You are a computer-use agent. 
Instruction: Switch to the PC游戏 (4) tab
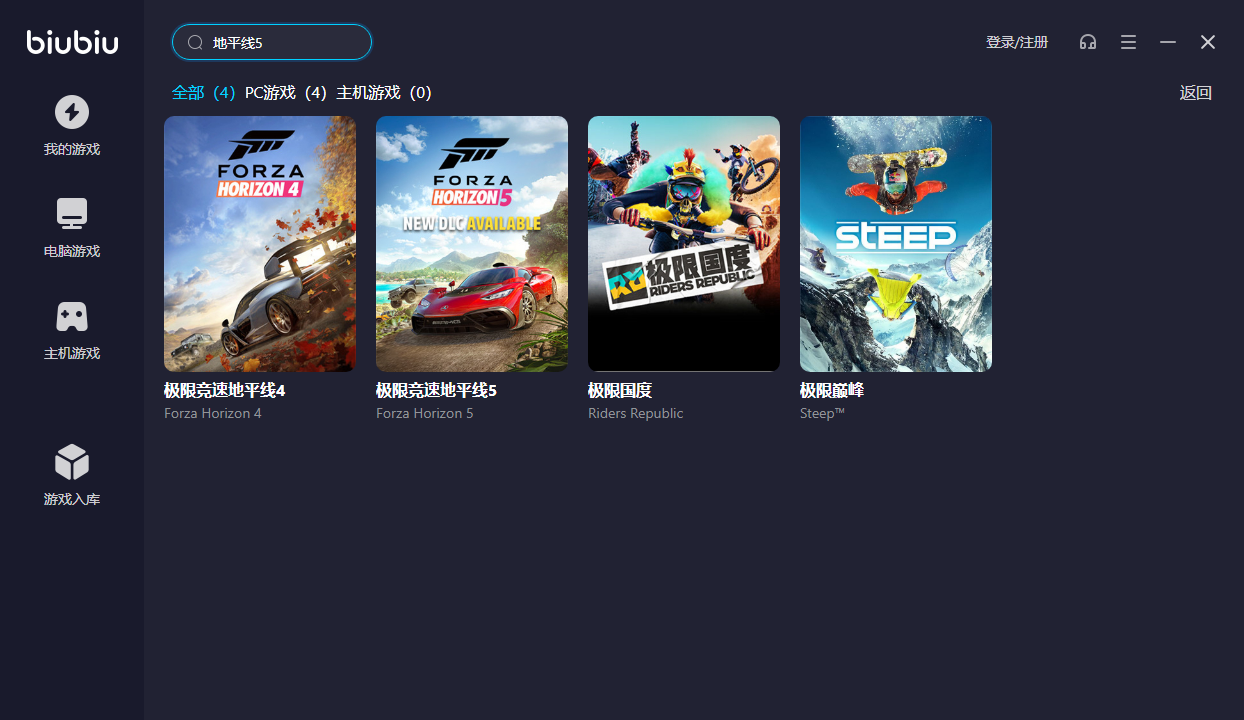tap(286, 93)
